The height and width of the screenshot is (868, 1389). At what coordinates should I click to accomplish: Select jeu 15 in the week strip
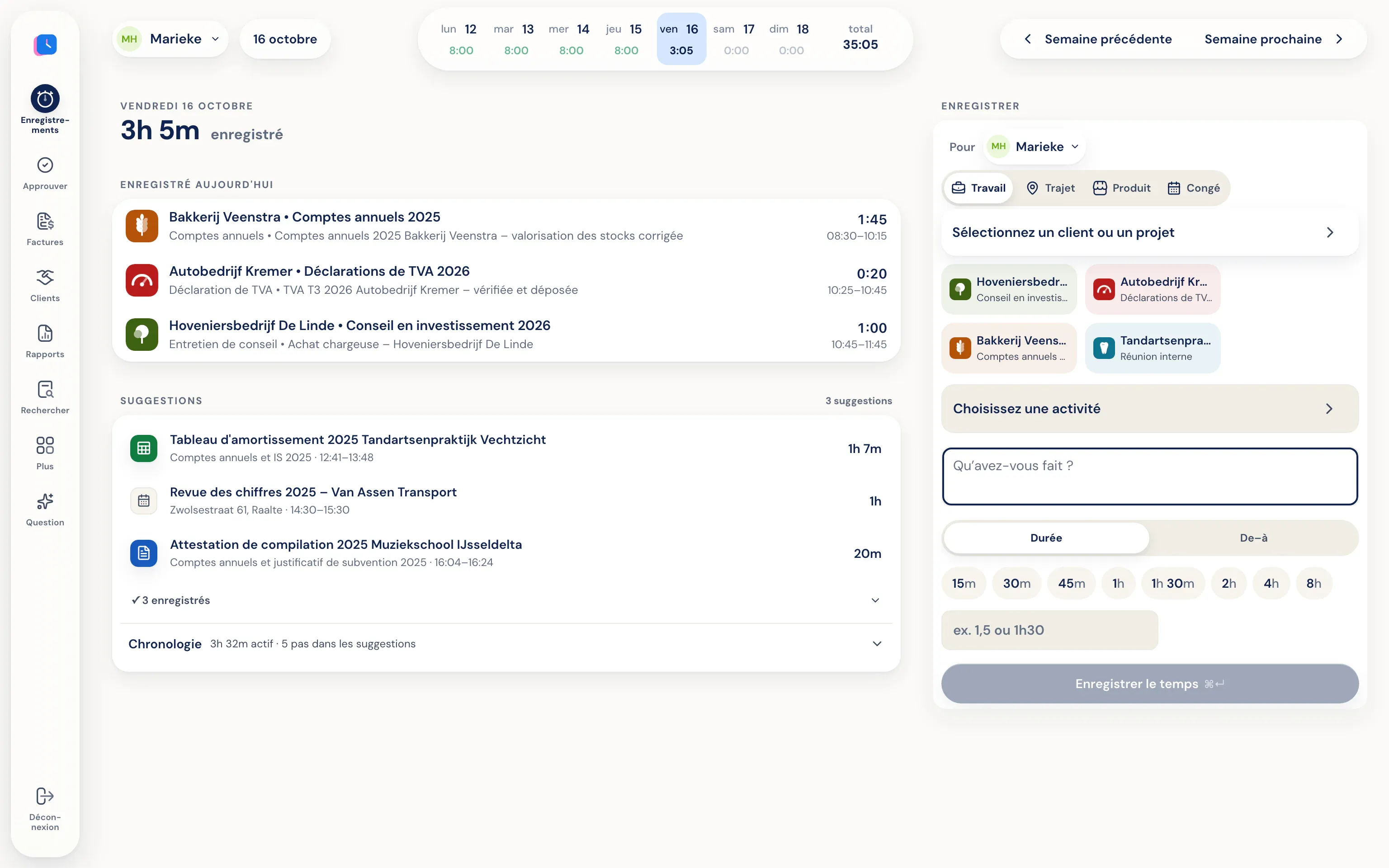pos(626,39)
